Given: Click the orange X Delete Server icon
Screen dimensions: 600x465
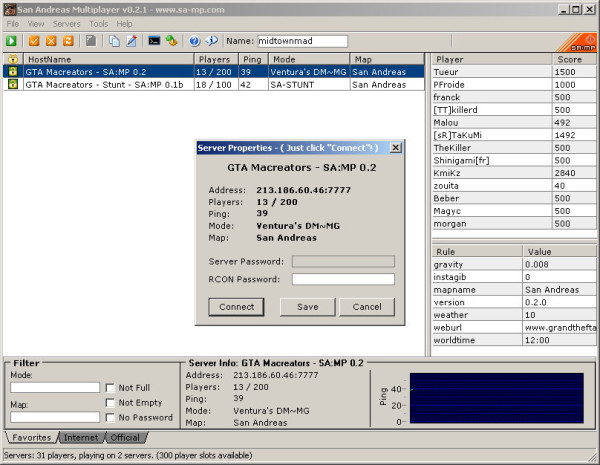Looking at the screenshot, I should 51,41.
